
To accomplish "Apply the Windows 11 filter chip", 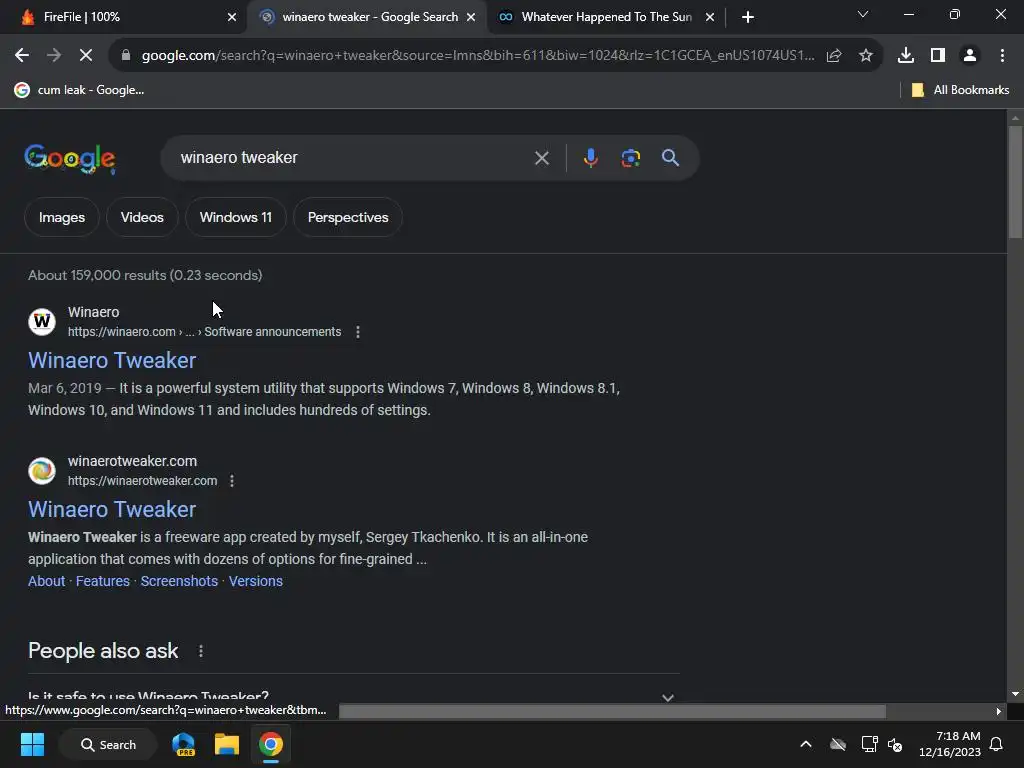I will [x=236, y=217].
